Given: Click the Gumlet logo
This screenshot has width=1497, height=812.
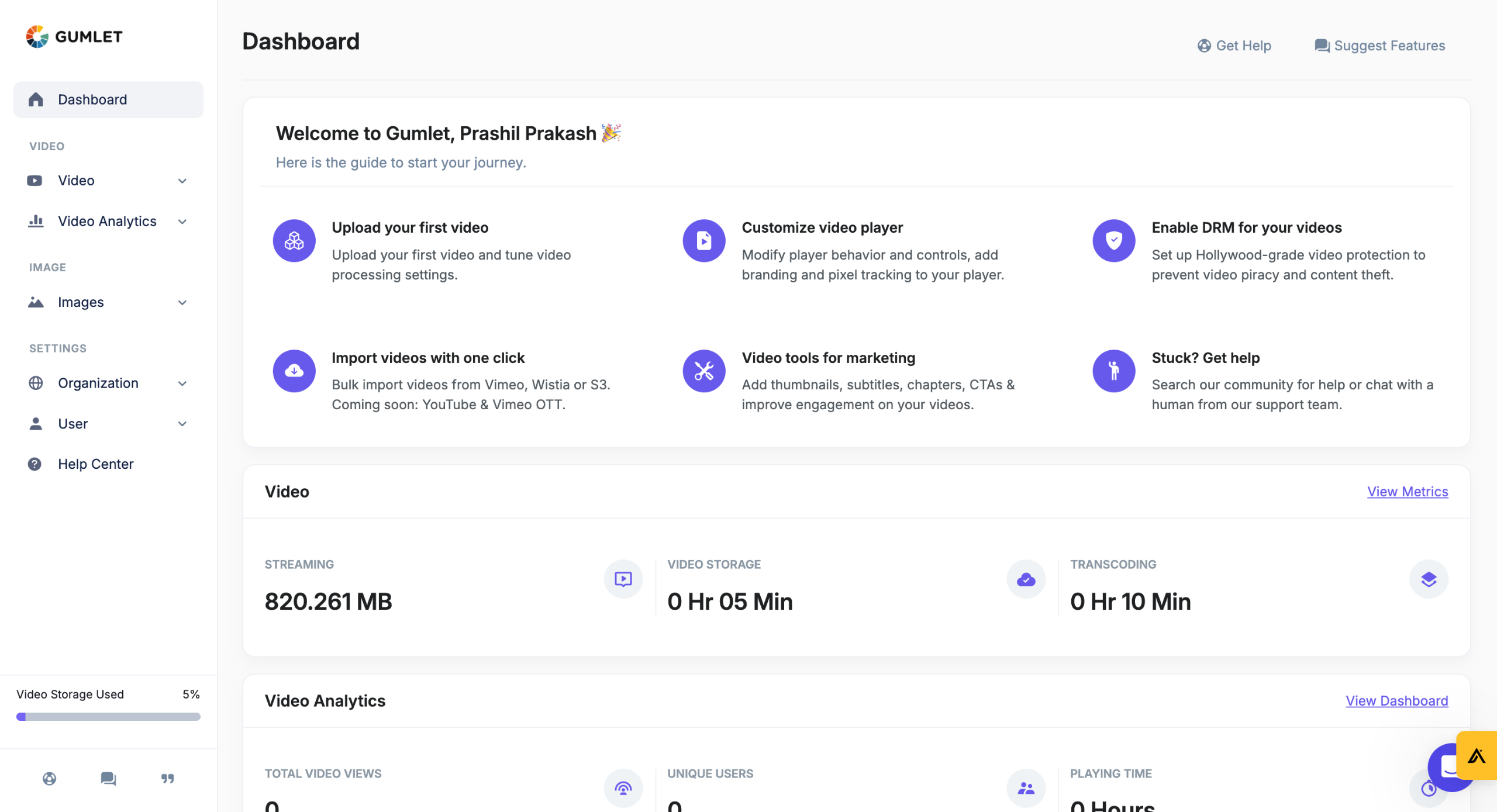Looking at the screenshot, I should pos(74,37).
